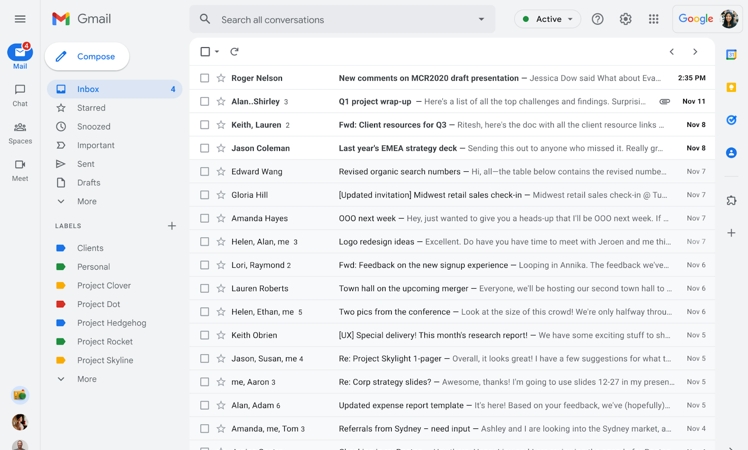Viewport: 748px width, 450px height.
Task: Show search options dropdown arrow
Action: [481, 19]
